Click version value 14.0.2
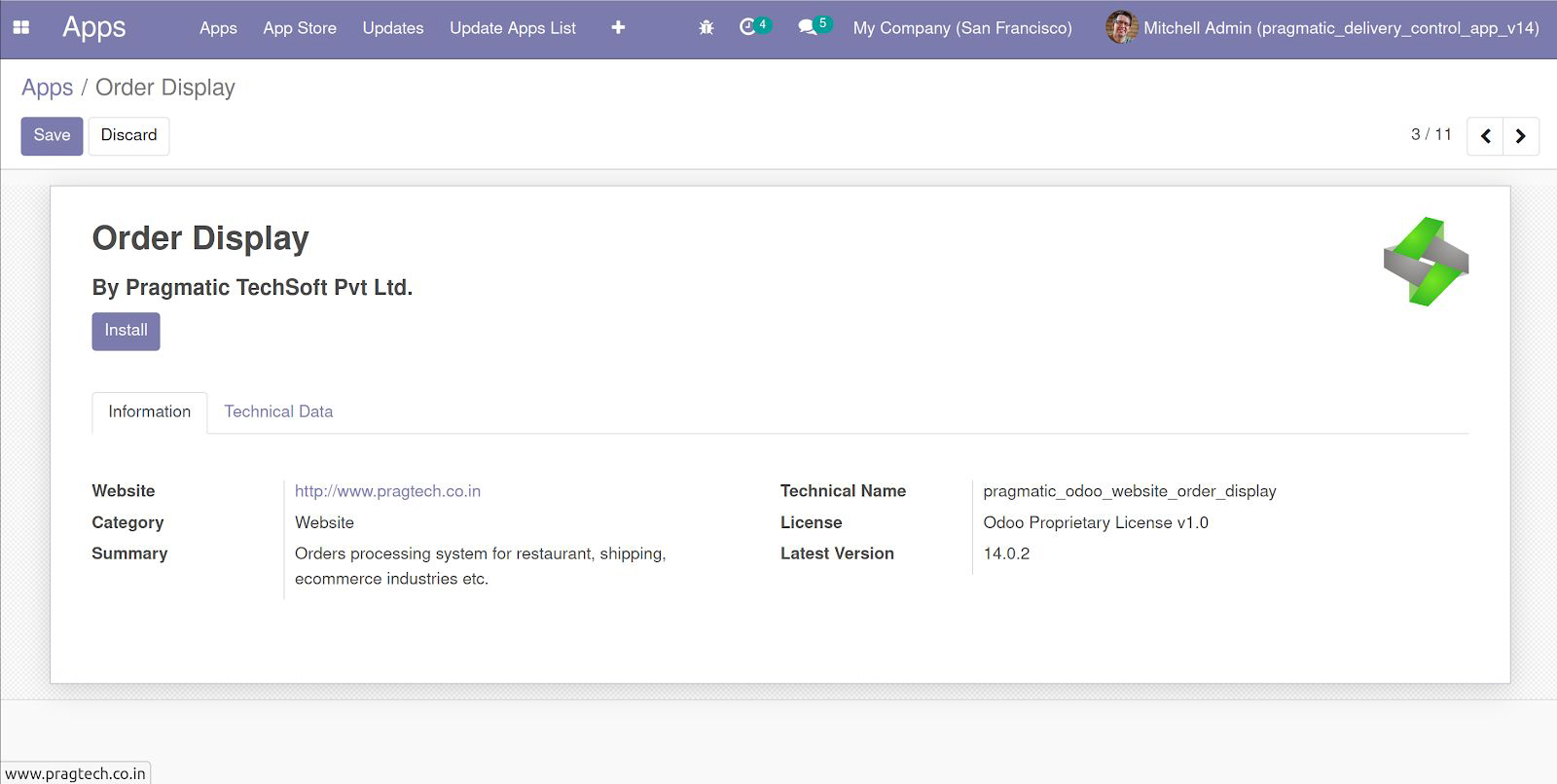Screen dimensions: 1557x784 pyautogui.click(x=1006, y=553)
